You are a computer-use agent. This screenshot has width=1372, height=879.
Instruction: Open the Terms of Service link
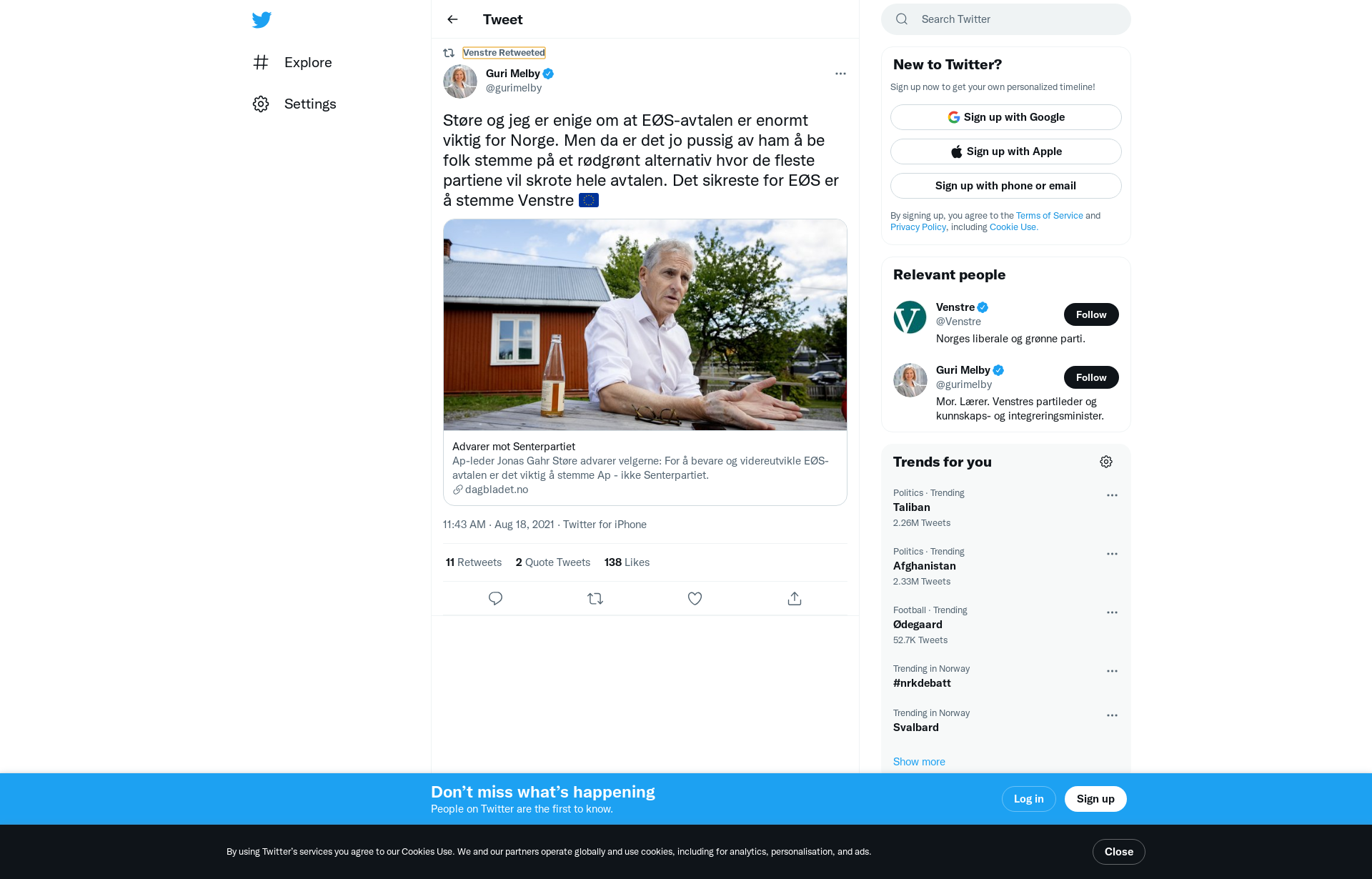[1049, 216]
